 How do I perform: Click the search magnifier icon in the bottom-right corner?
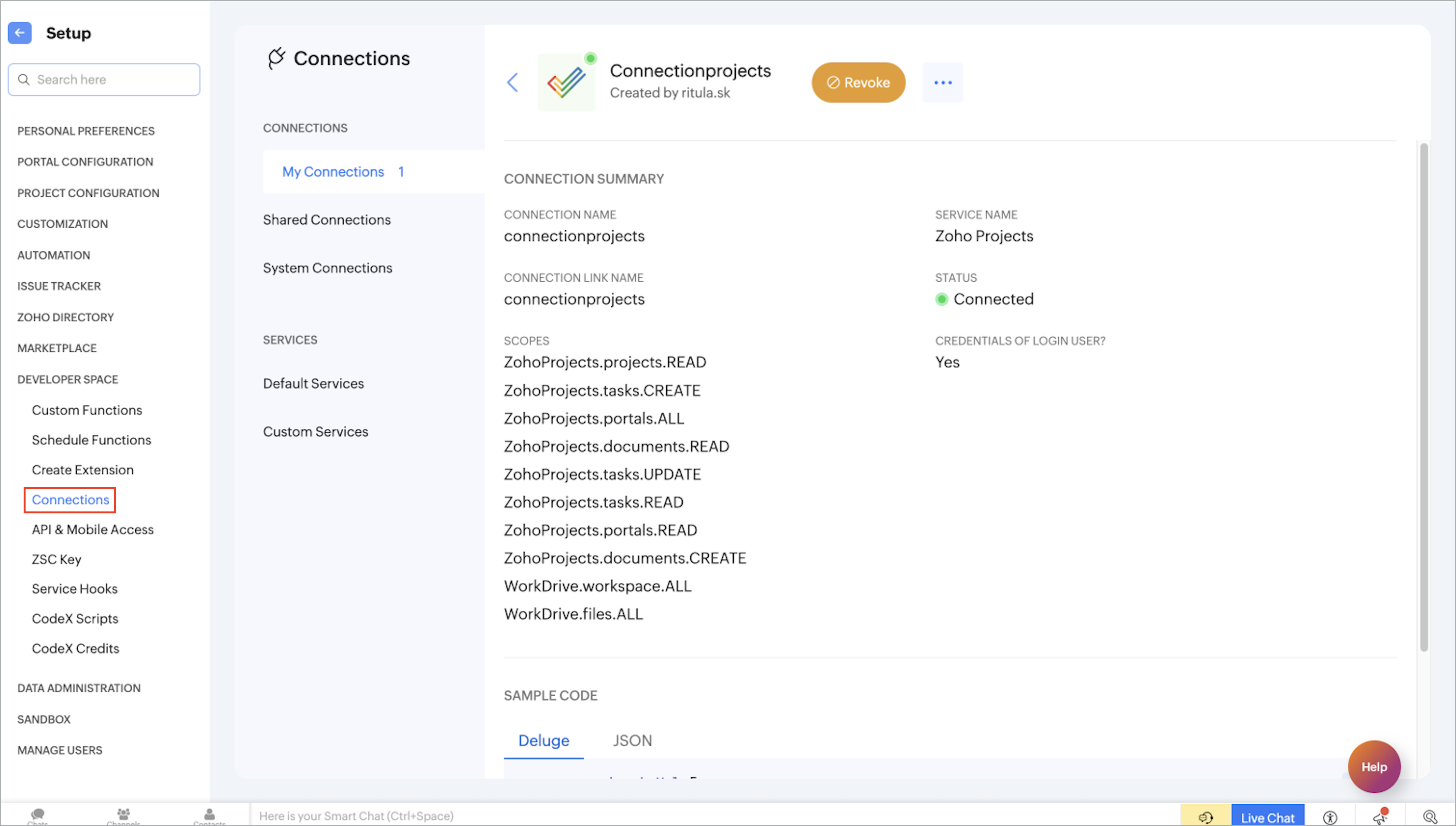1430,817
